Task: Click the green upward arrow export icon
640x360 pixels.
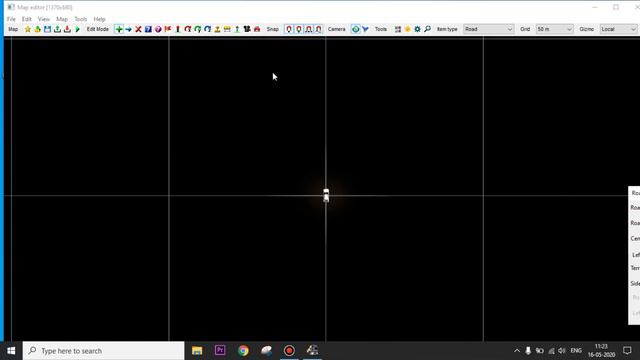Action: point(58,29)
